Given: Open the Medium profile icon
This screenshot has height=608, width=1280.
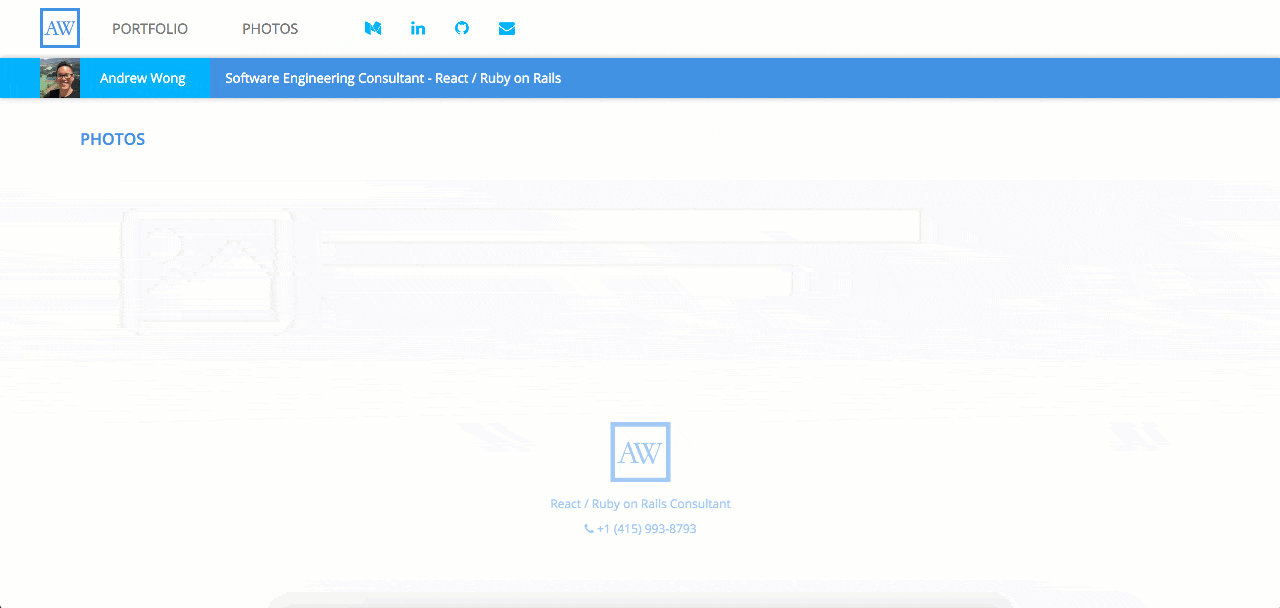Looking at the screenshot, I should (373, 28).
